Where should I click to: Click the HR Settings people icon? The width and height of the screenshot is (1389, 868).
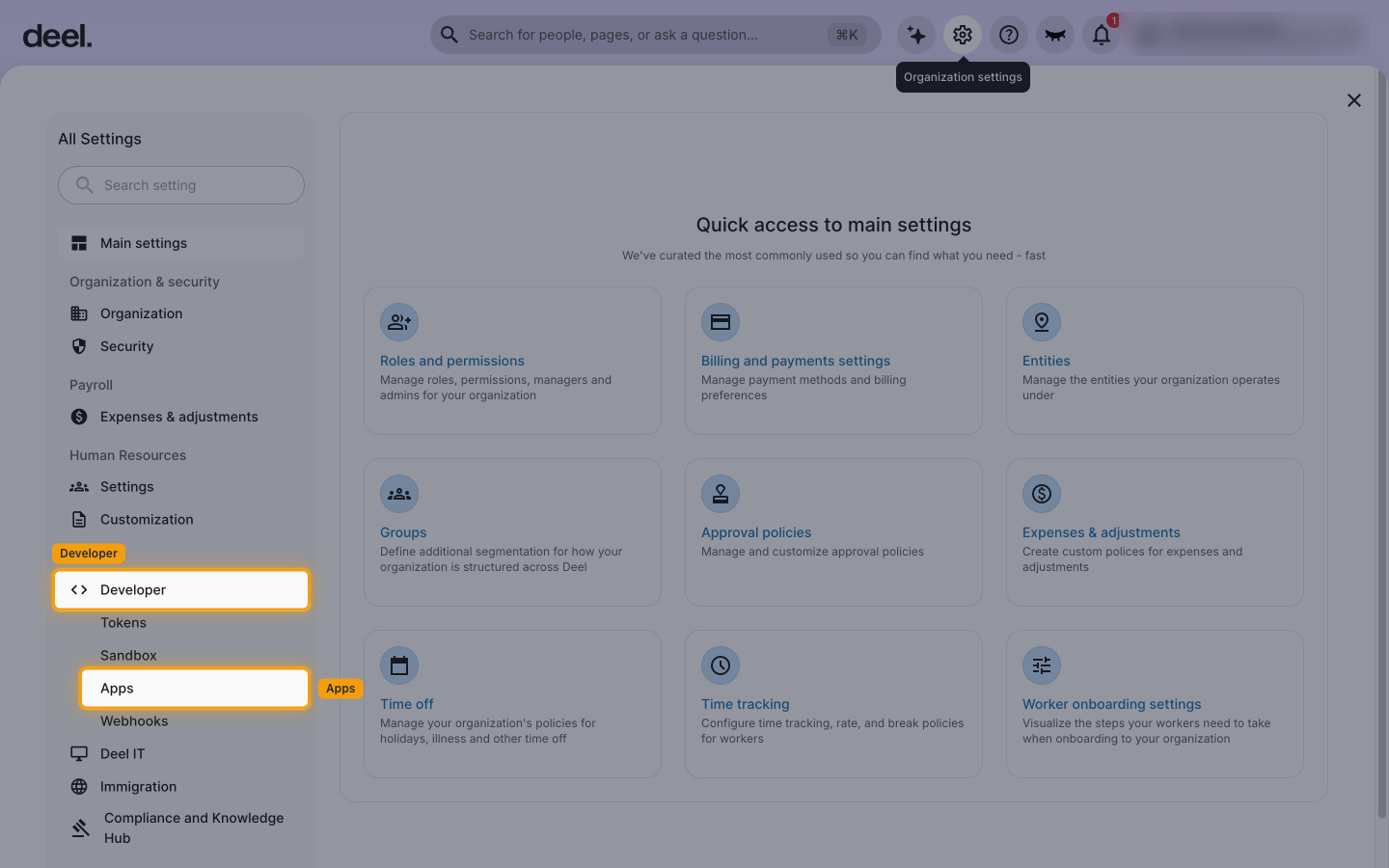pos(79,487)
